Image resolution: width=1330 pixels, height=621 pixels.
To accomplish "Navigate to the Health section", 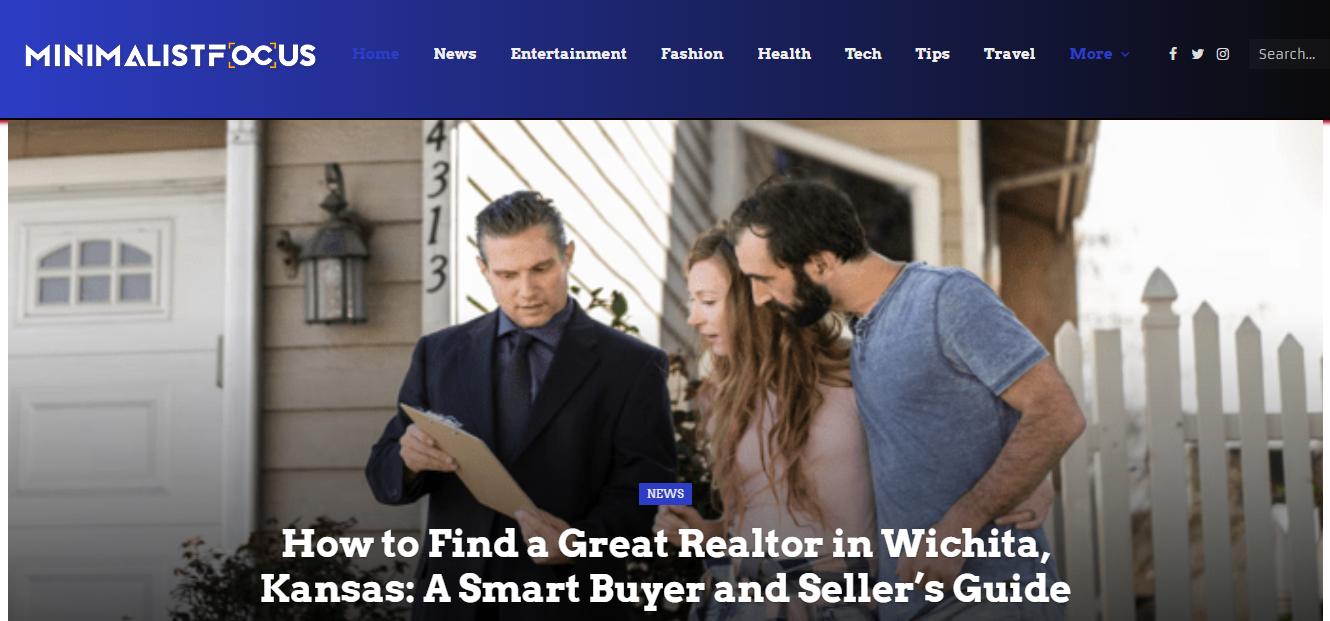I will point(784,54).
